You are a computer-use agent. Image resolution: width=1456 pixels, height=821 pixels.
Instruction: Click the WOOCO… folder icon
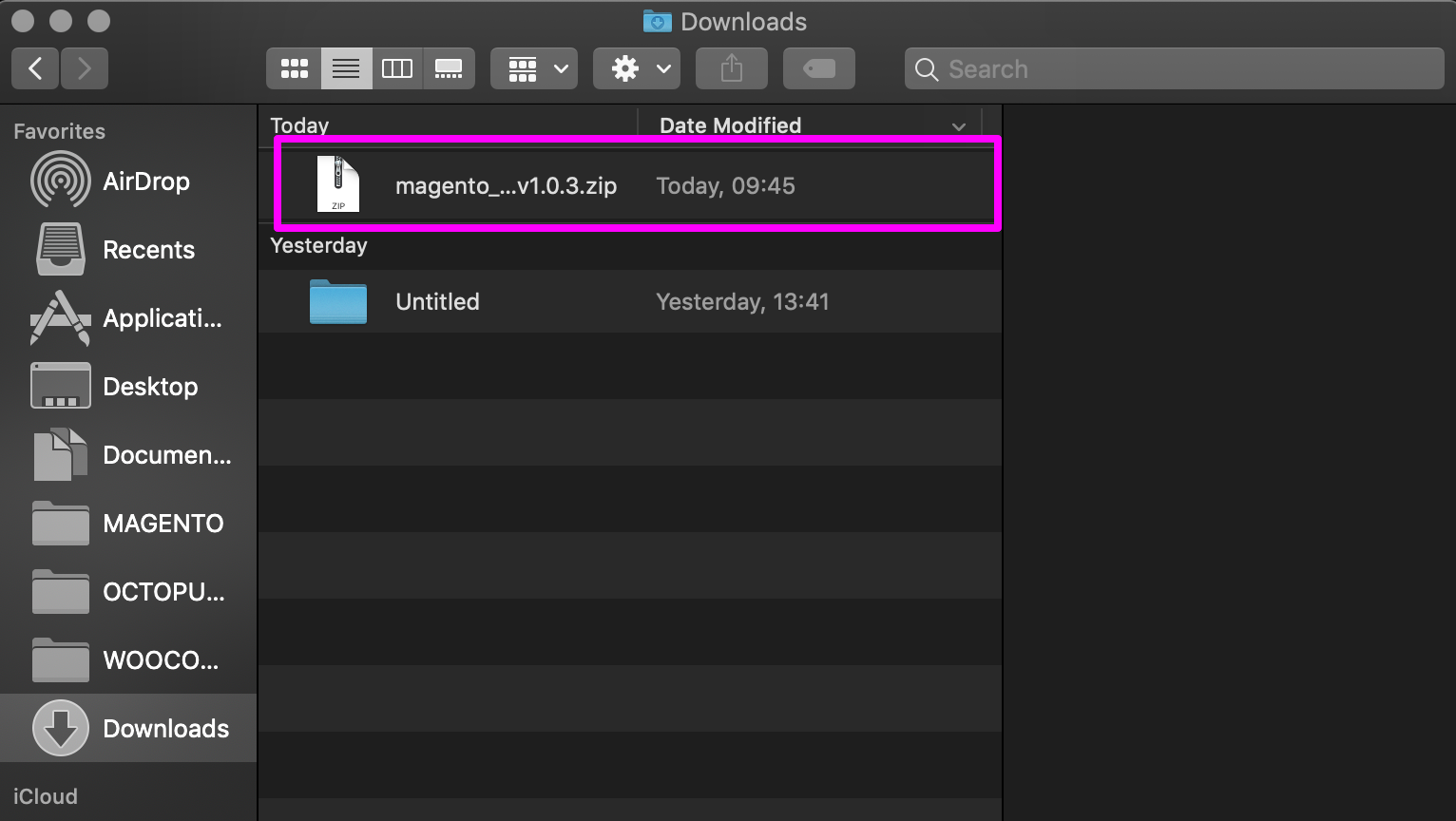61,659
